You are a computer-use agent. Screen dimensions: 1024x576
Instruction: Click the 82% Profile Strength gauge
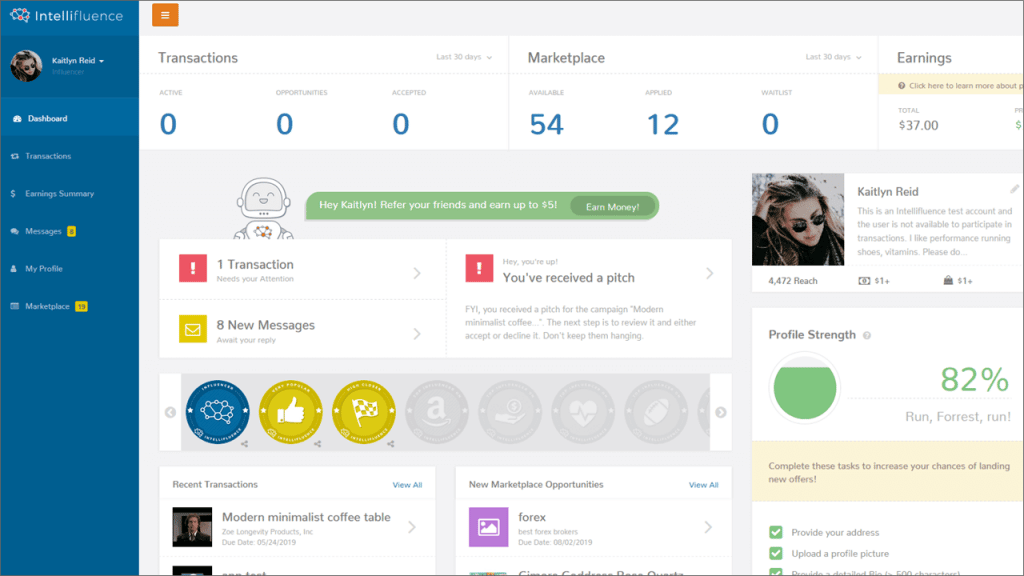click(x=805, y=389)
